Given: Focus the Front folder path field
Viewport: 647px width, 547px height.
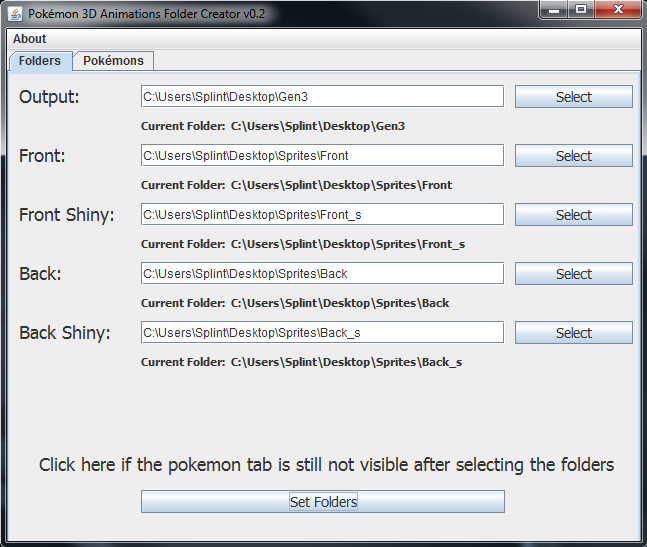Looking at the screenshot, I should tap(321, 156).
